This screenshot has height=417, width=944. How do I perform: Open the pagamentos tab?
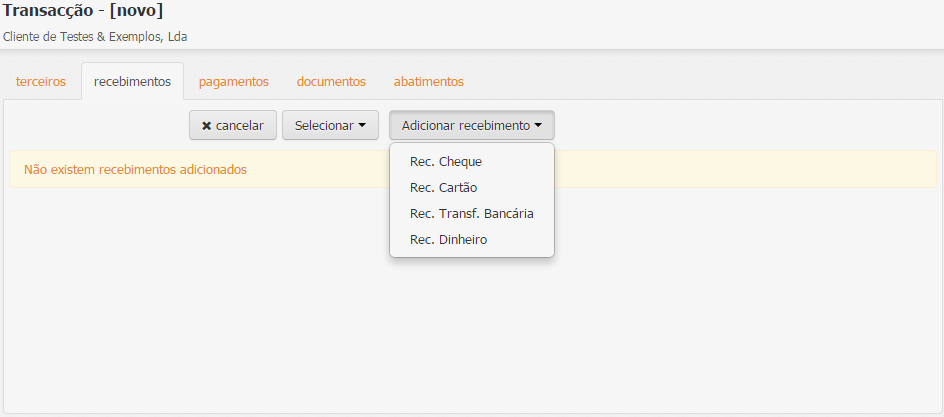tap(233, 82)
